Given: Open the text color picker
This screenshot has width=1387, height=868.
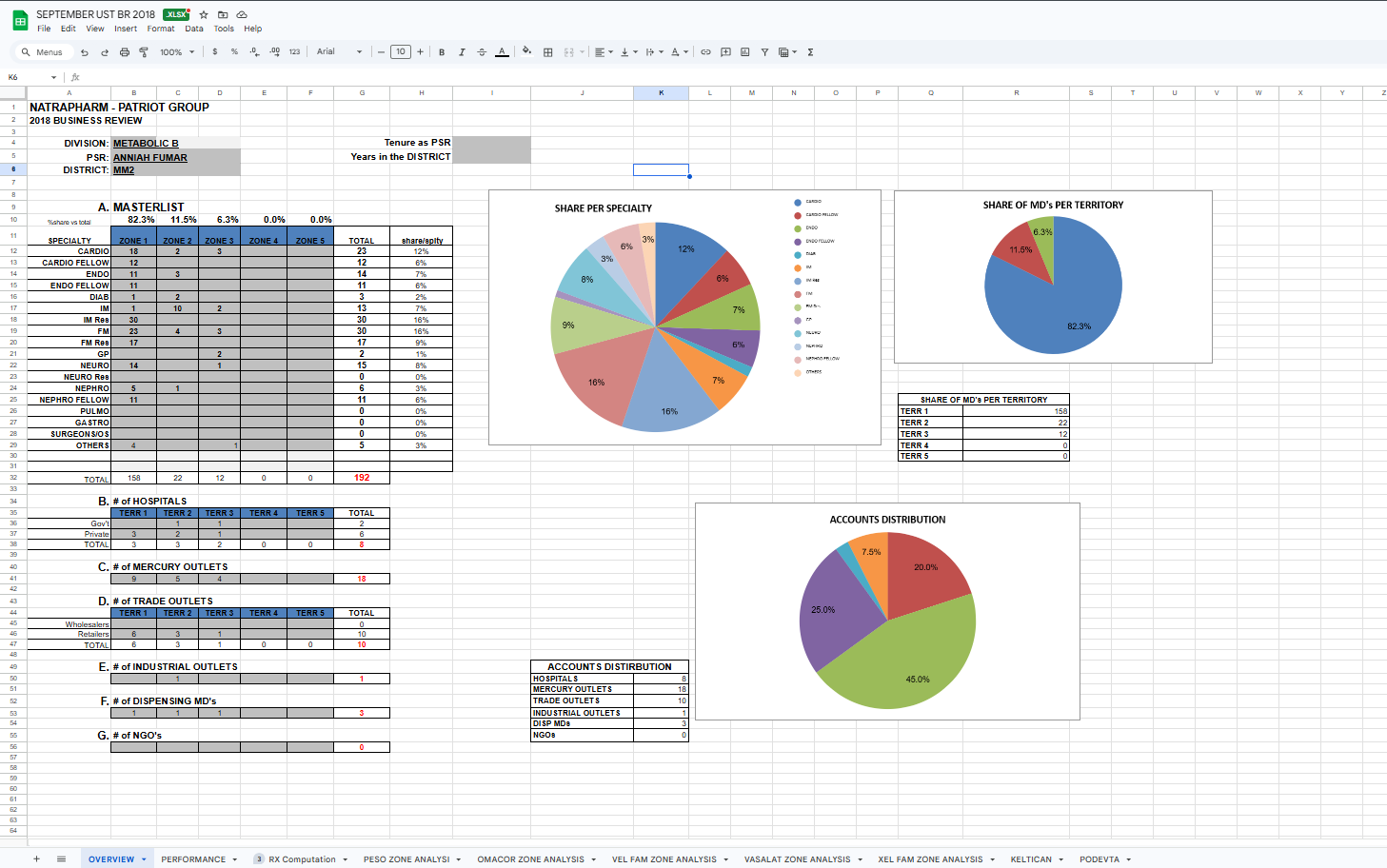Looking at the screenshot, I should click(502, 52).
